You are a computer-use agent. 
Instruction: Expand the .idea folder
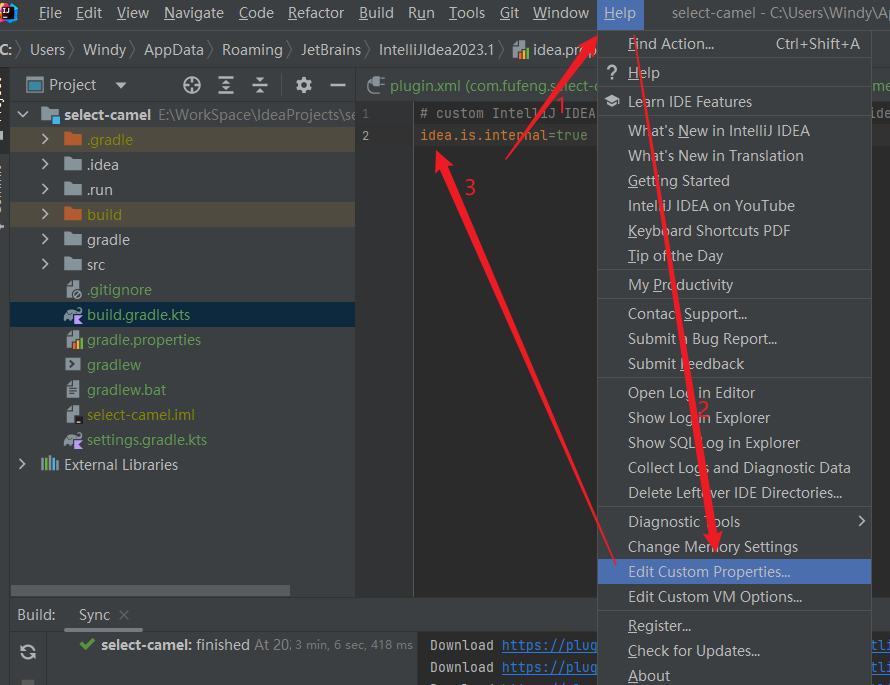click(45, 165)
